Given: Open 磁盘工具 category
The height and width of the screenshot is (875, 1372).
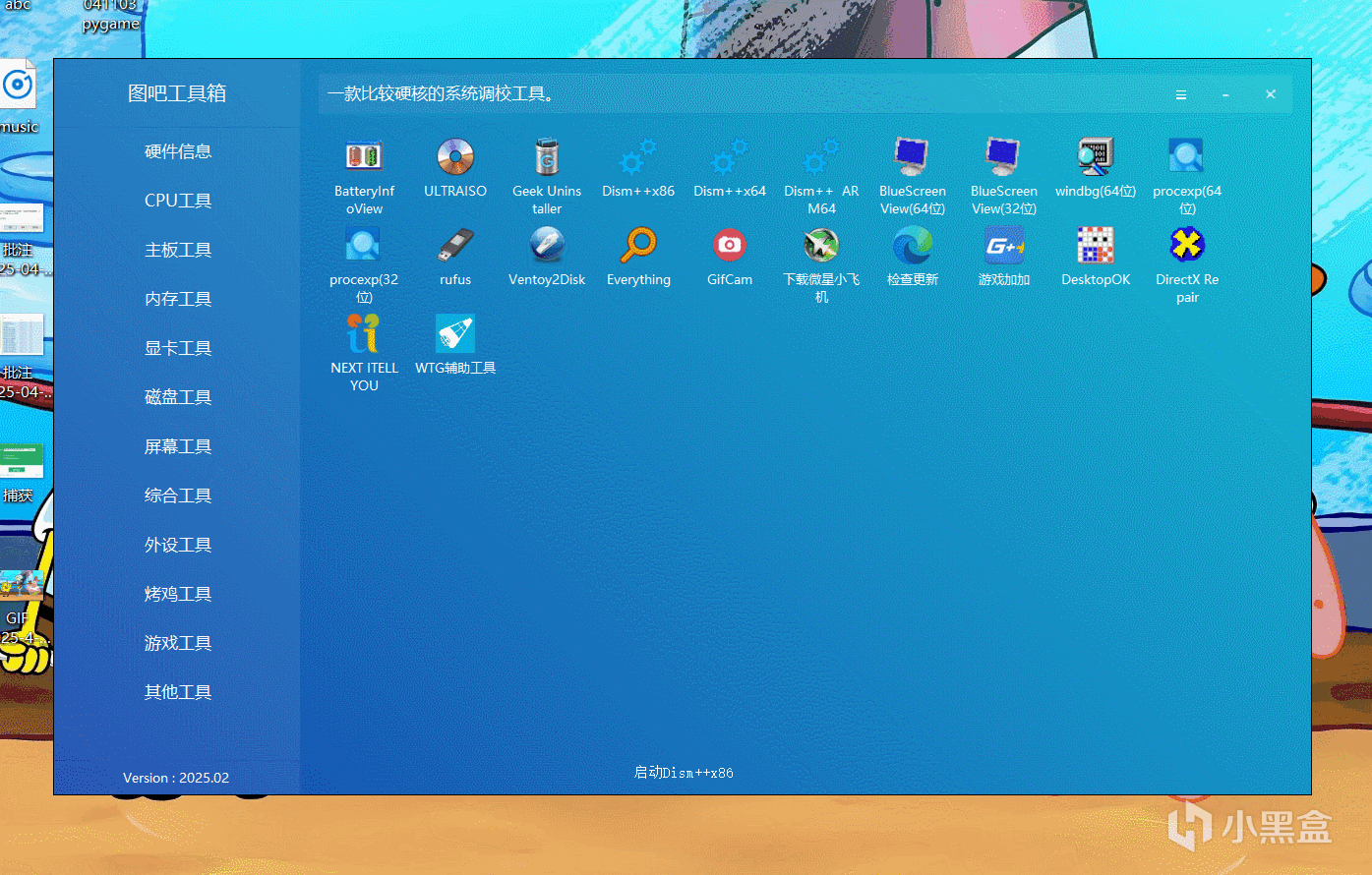Looking at the screenshot, I should pyautogui.click(x=178, y=397).
